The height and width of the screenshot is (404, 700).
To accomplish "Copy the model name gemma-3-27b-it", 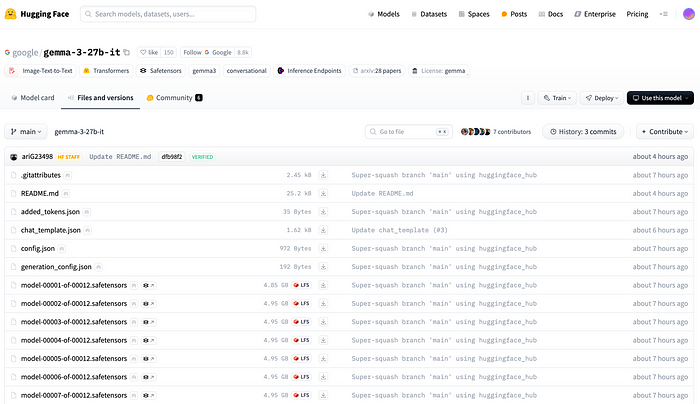I will click(127, 53).
